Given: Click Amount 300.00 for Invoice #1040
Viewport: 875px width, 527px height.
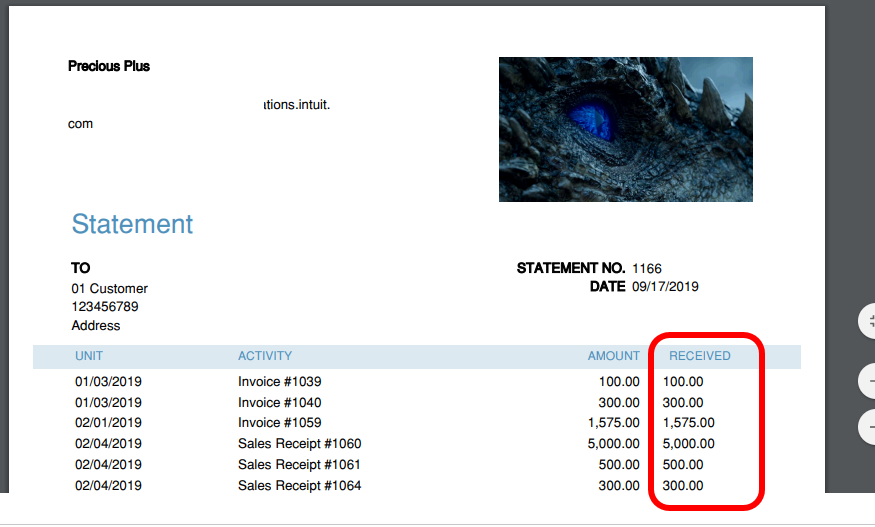Looking at the screenshot, I should click(619, 403).
